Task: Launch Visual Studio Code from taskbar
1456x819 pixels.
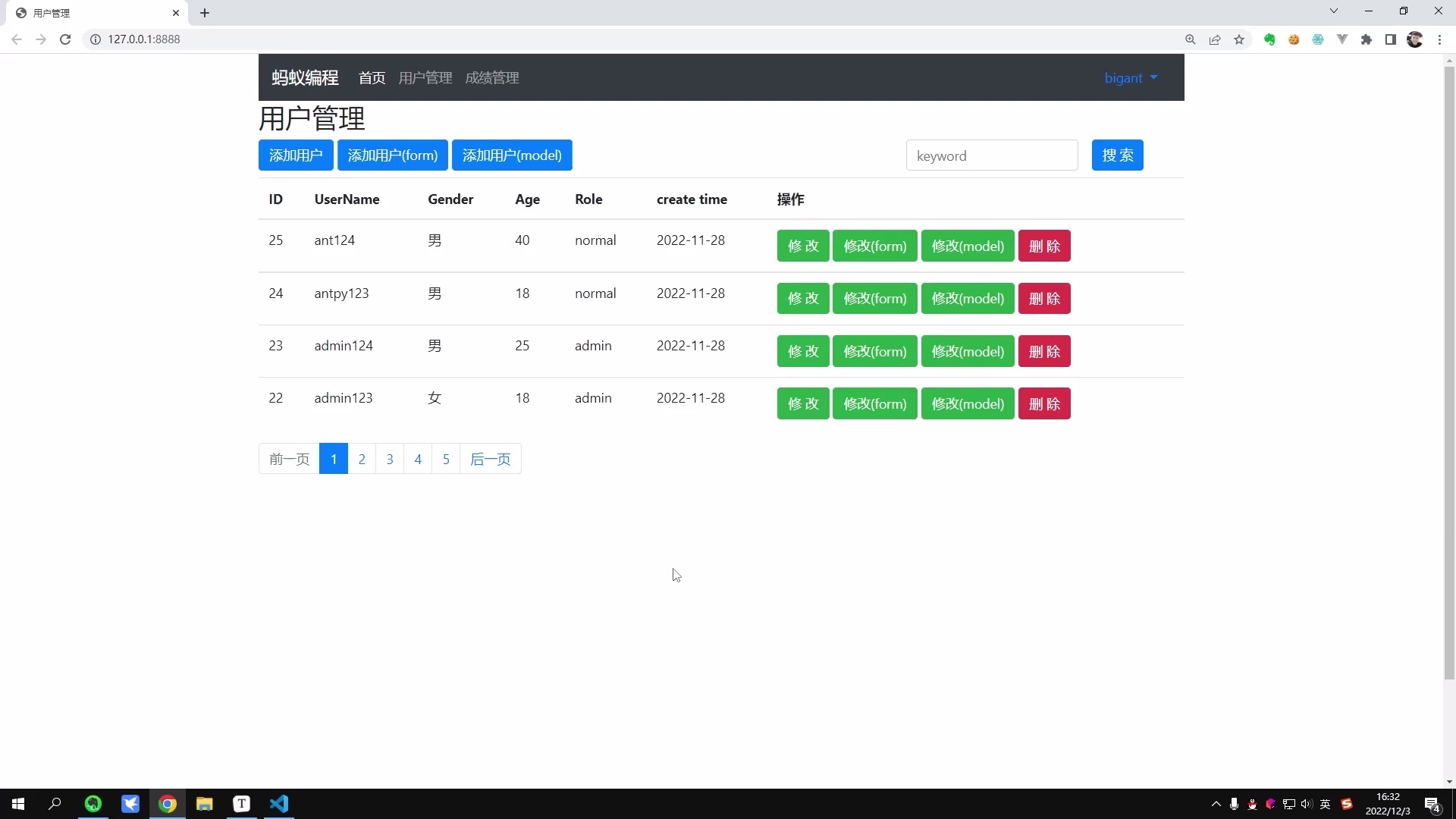Action: [x=279, y=804]
